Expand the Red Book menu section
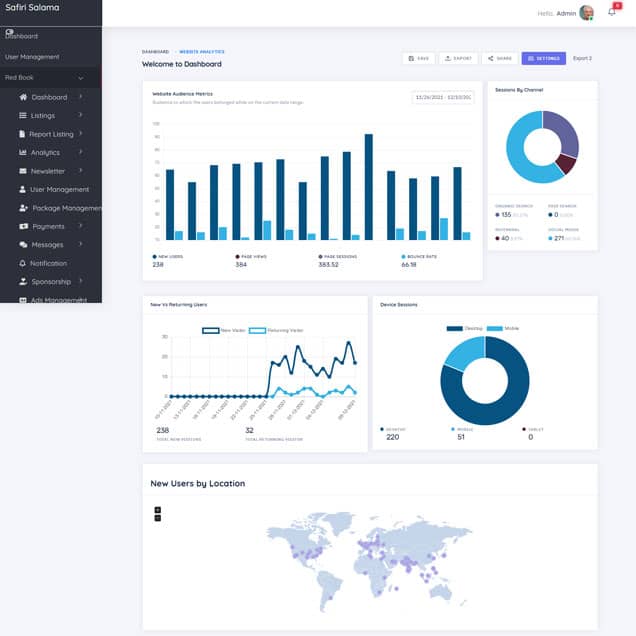 point(51,77)
